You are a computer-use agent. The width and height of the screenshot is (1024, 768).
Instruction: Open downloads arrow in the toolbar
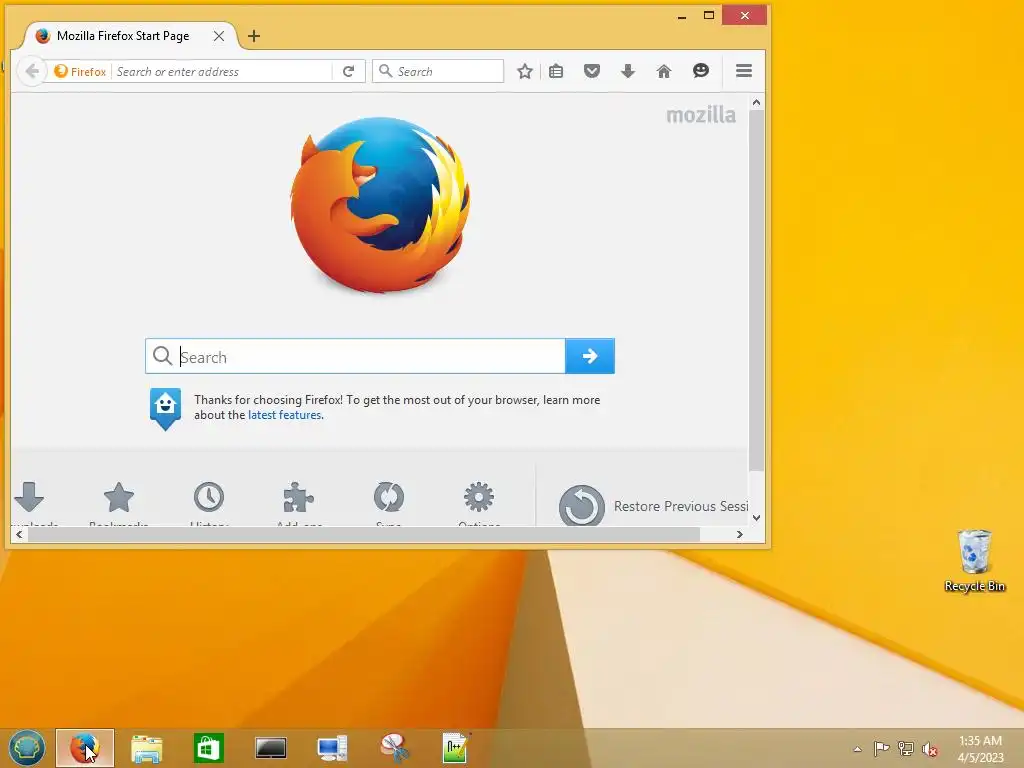tap(628, 71)
